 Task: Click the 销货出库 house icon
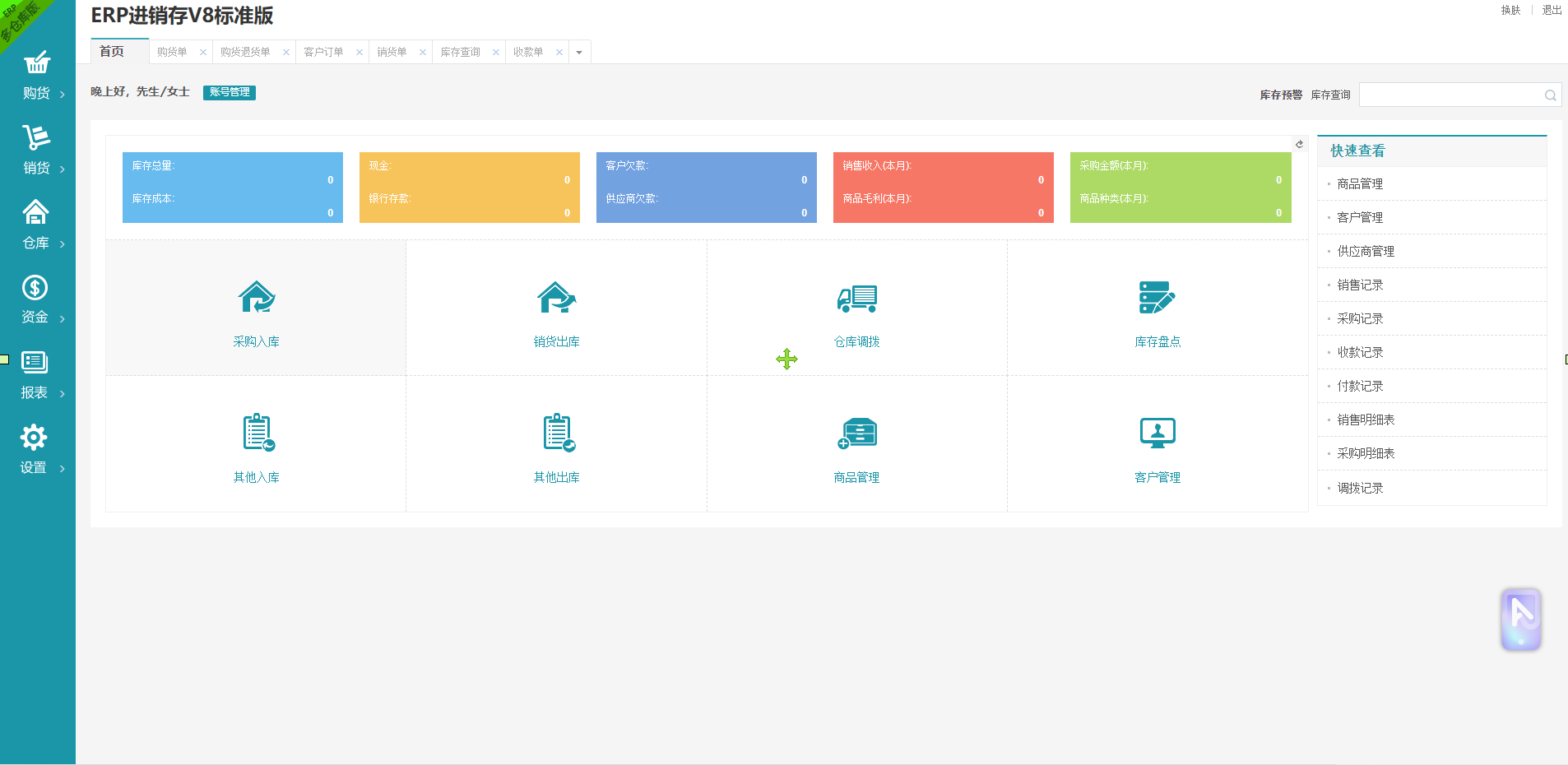point(557,297)
